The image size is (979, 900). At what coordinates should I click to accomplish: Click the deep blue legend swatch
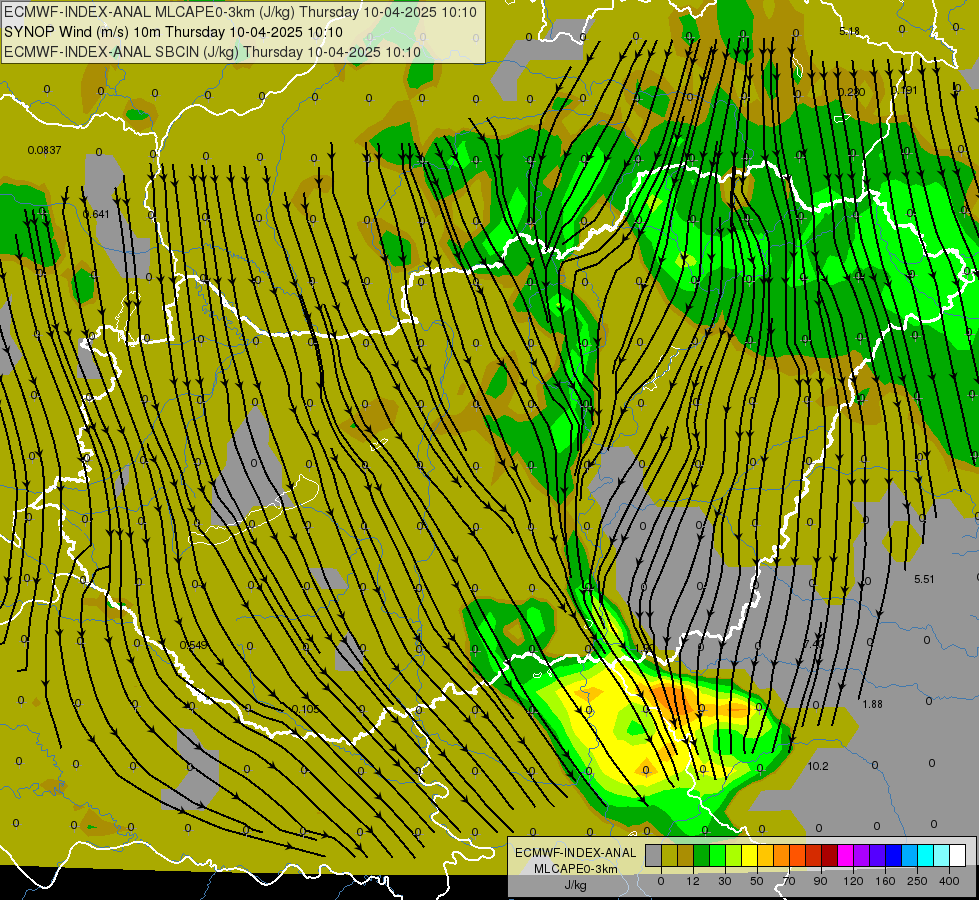pos(894,855)
